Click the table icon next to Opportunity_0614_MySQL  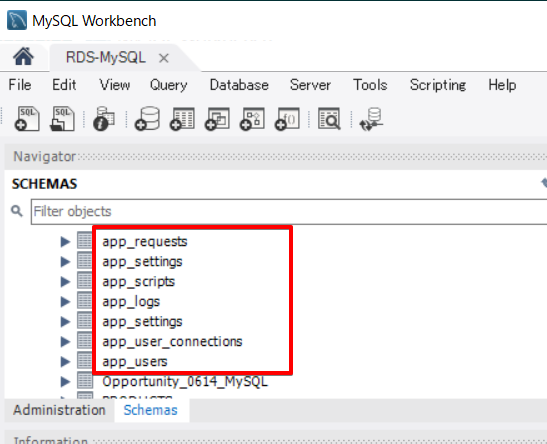pos(85,381)
